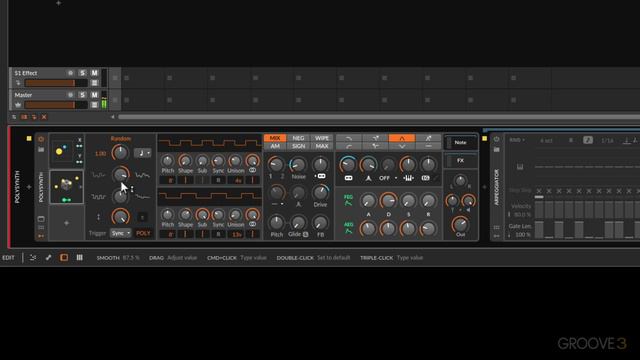640x360 pixels.
Task: Open the FX chain button
Action: coord(460,161)
